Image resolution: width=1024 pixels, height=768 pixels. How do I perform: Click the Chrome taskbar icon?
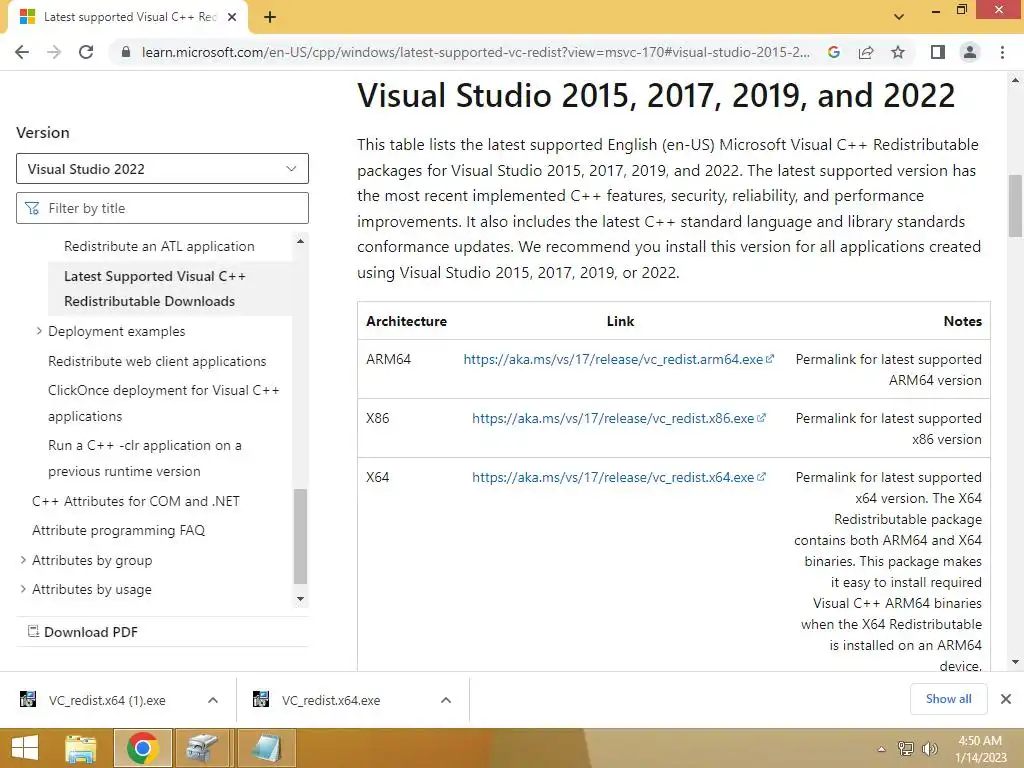[143, 748]
